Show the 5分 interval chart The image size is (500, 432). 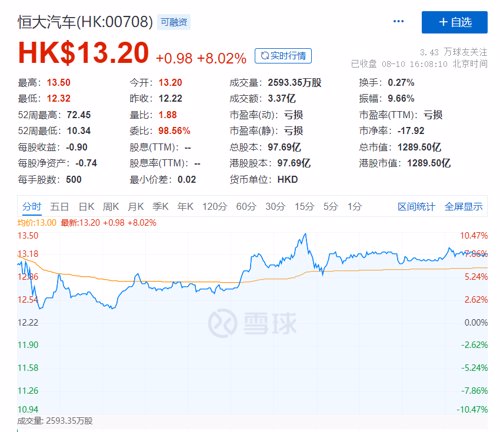pos(331,207)
